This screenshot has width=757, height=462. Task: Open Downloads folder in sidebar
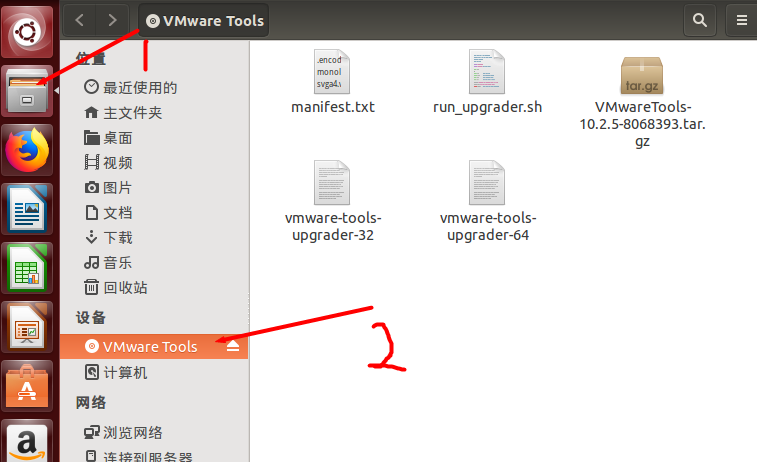(154, 238)
